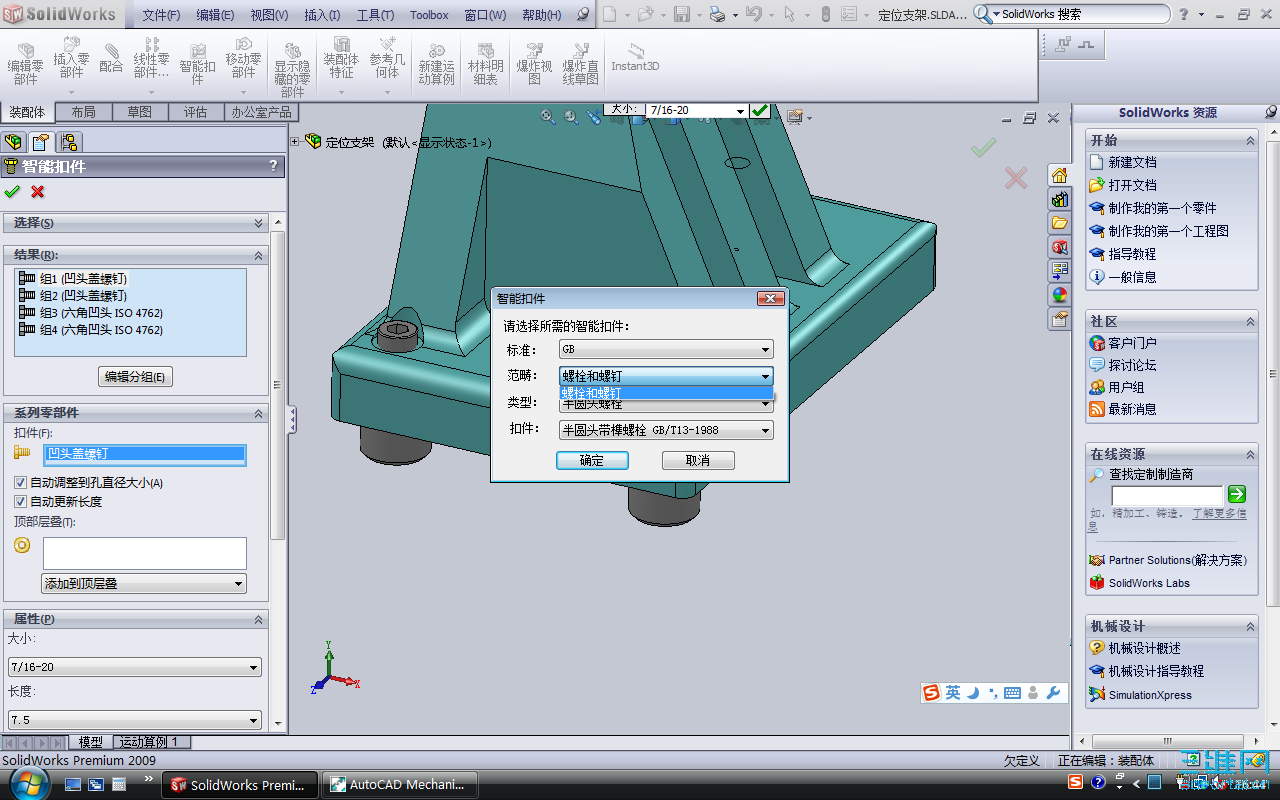Cancel Smart Fasteners with the red X
This screenshot has width=1280, height=800.
tap(38, 191)
